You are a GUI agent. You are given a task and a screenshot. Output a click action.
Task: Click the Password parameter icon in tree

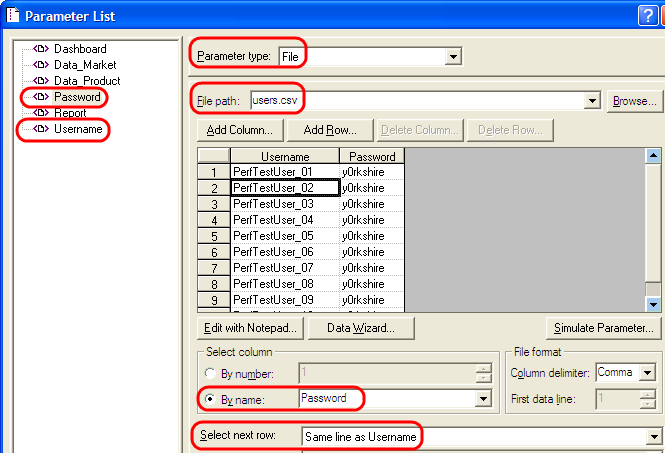41,97
